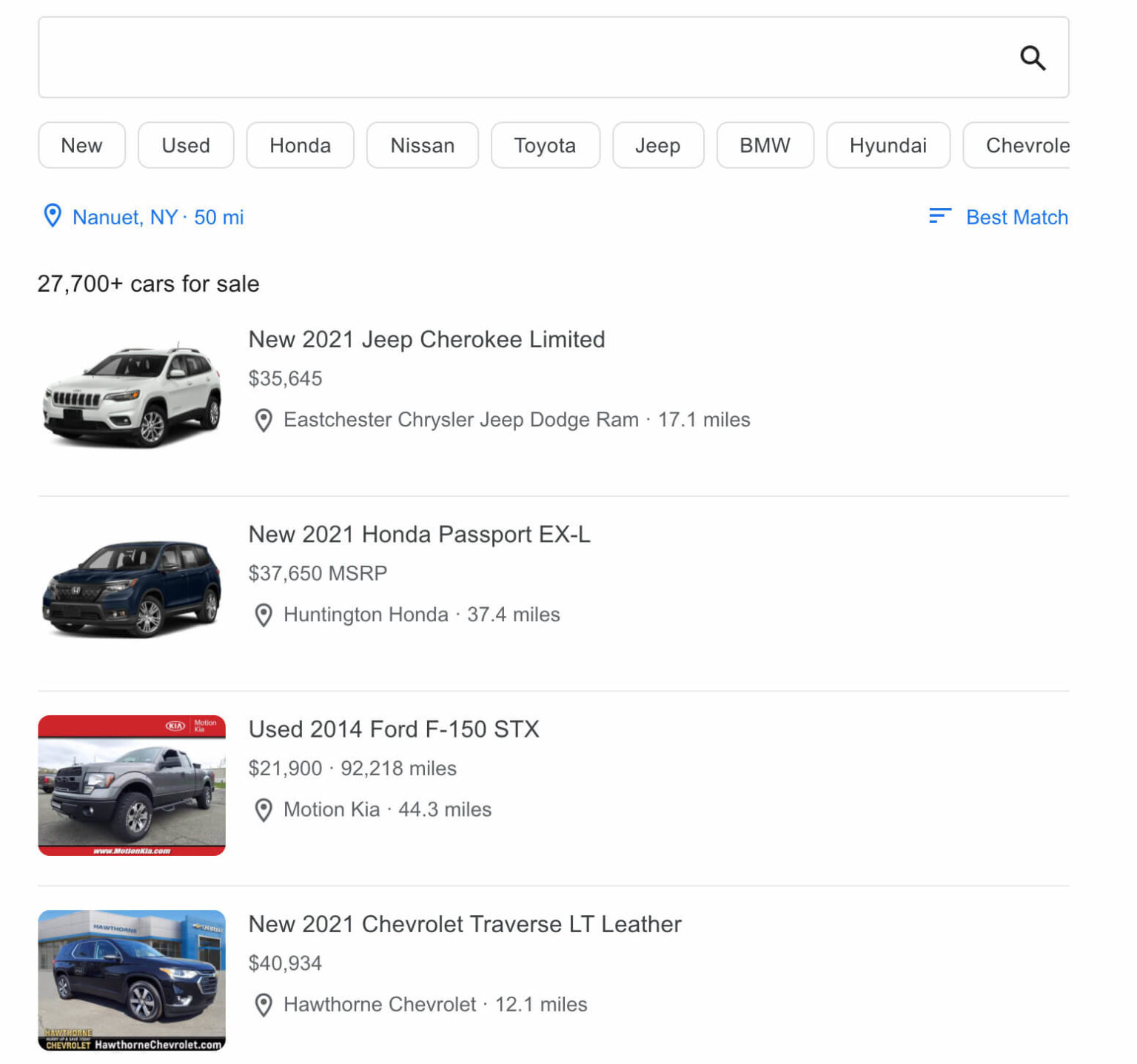This screenshot has width=1137, height=1064.
Task: Click the location pin for Motion Kia listing
Action: (263, 811)
